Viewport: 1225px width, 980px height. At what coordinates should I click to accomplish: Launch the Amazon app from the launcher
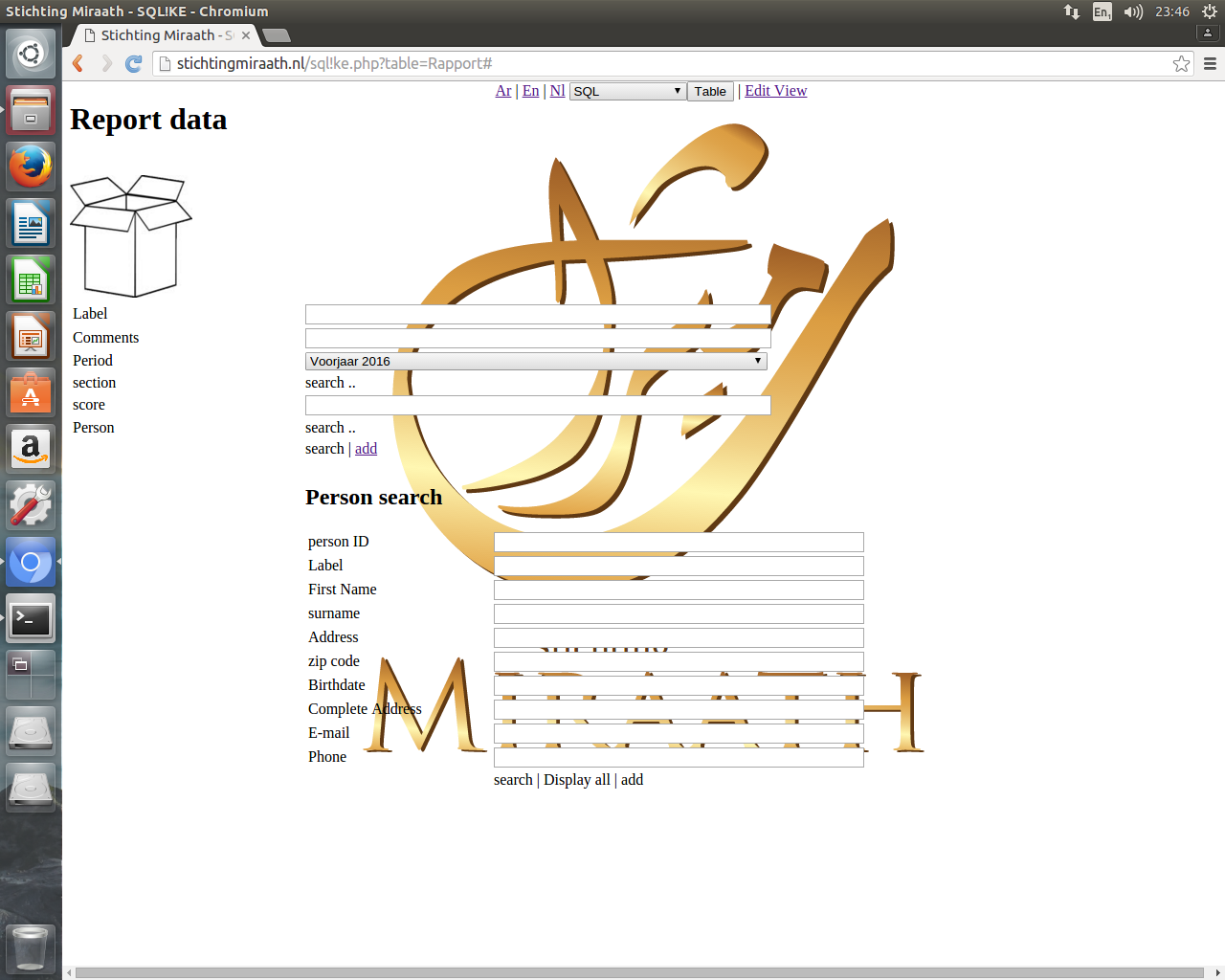pos(30,448)
